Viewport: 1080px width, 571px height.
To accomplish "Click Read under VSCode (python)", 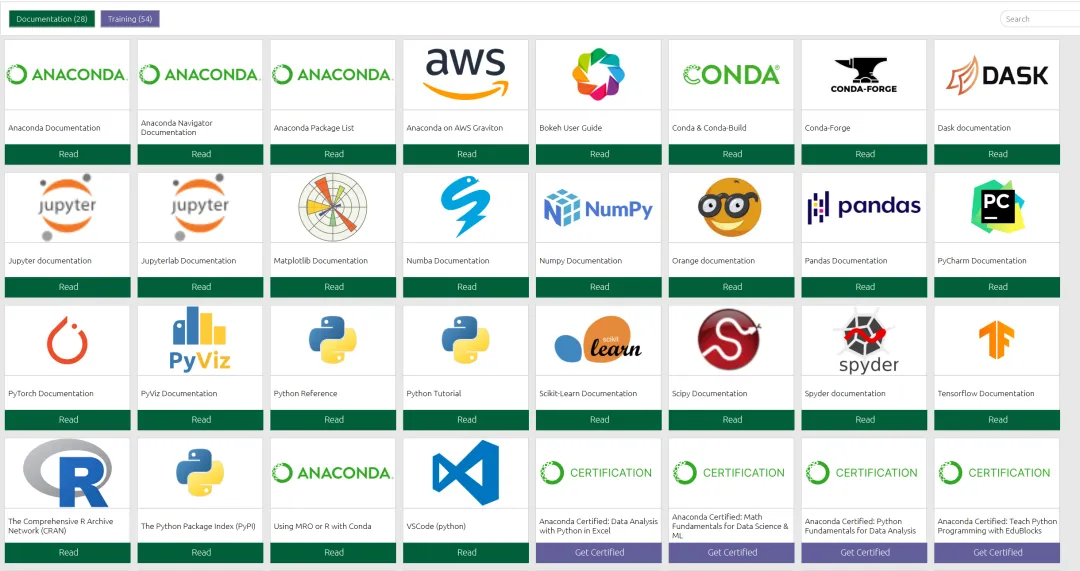I will [466, 552].
